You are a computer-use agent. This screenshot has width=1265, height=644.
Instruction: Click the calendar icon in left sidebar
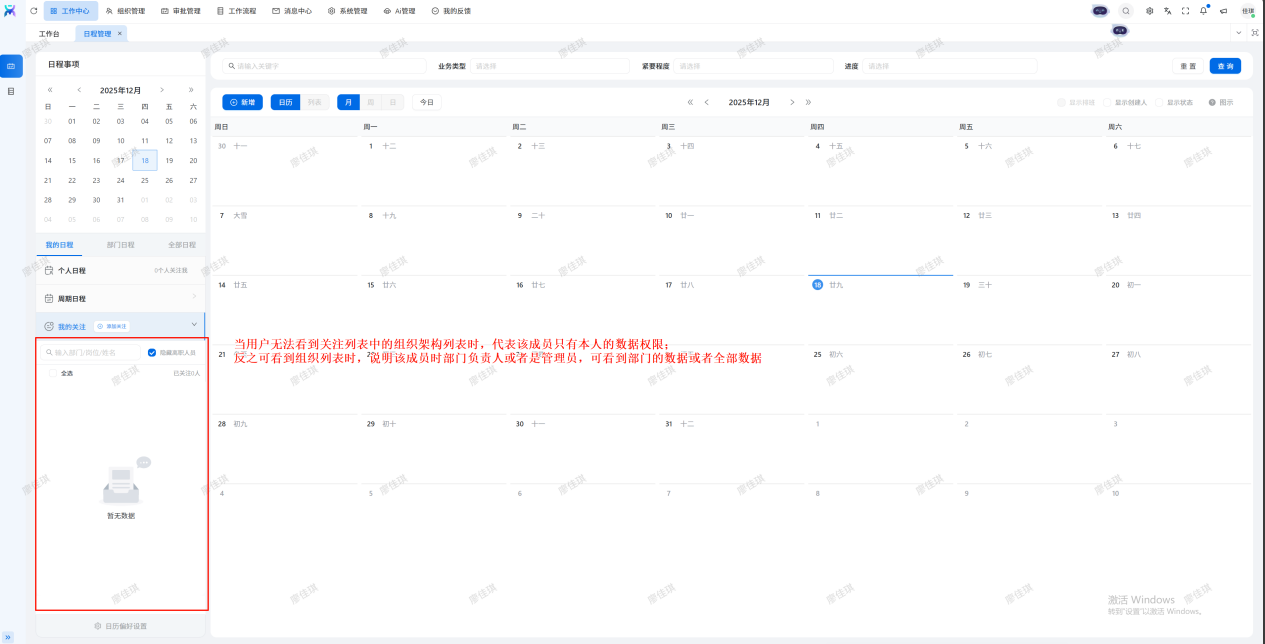[11, 66]
